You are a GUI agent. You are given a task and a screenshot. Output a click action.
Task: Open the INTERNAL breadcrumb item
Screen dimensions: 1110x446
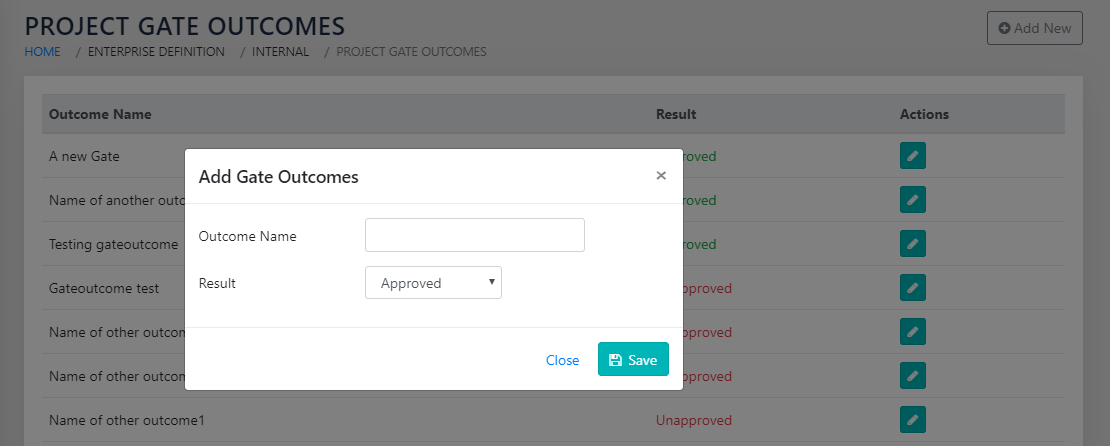pyautogui.click(x=280, y=52)
